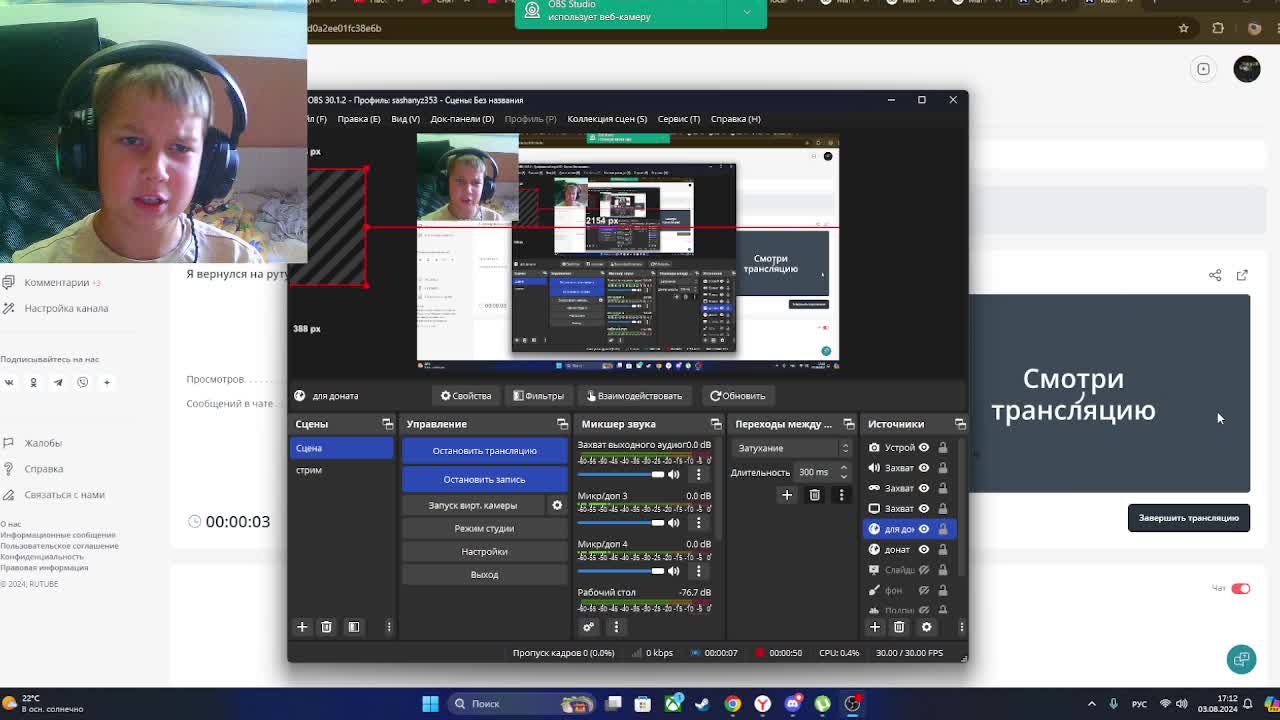The image size is (1280, 720).
Task: Hide the донат source eye icon
Action: (x=924, y=549)
